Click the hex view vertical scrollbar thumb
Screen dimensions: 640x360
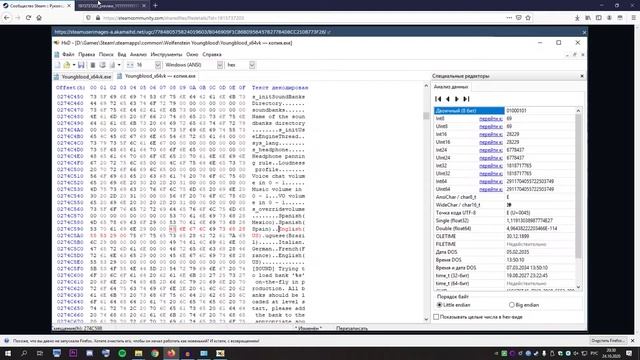click(426, 116)
